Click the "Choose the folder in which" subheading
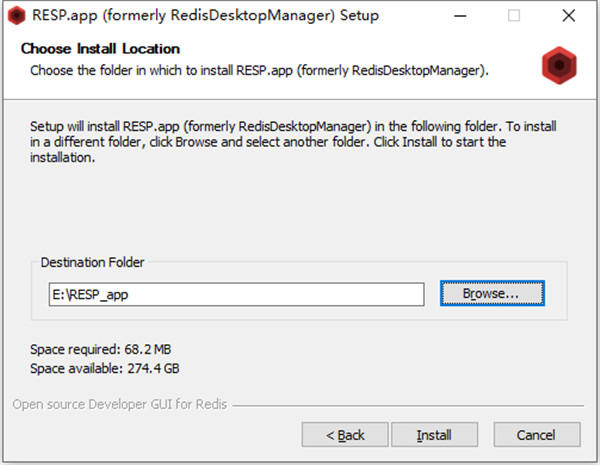Viewport: 600px width, 465px height. pos(259,71)
